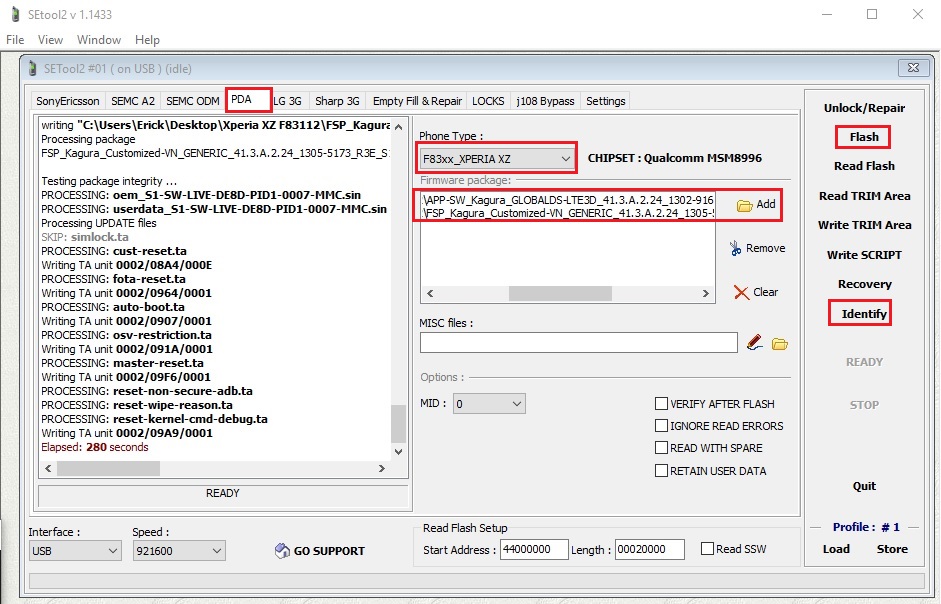The height and width of the screenshot is (604, 941).
Task: Switch to the SEMC A2 tab
Action: coord(133,101)
